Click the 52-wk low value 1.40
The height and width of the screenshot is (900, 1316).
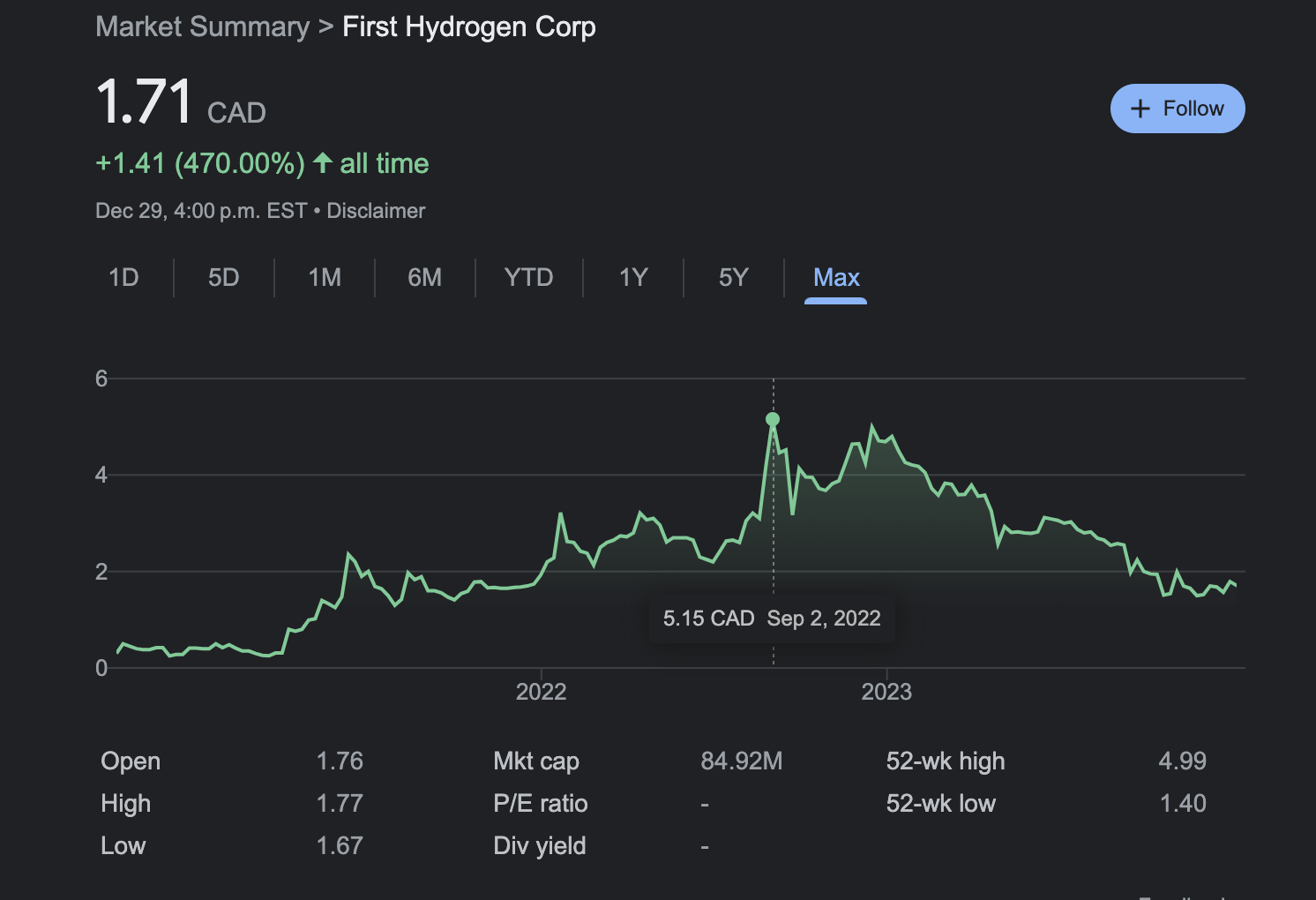coord(1183,804)
